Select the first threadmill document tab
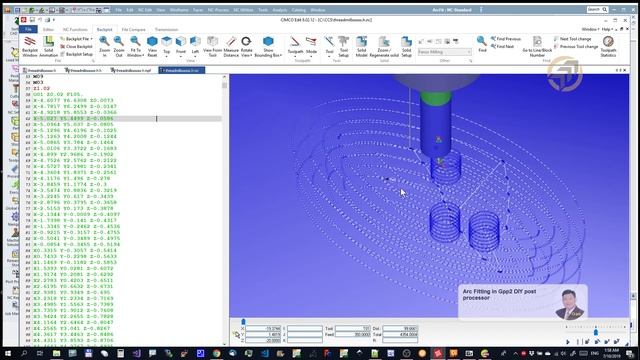Screen dimensions: 640x360 [x=40, y=70]
